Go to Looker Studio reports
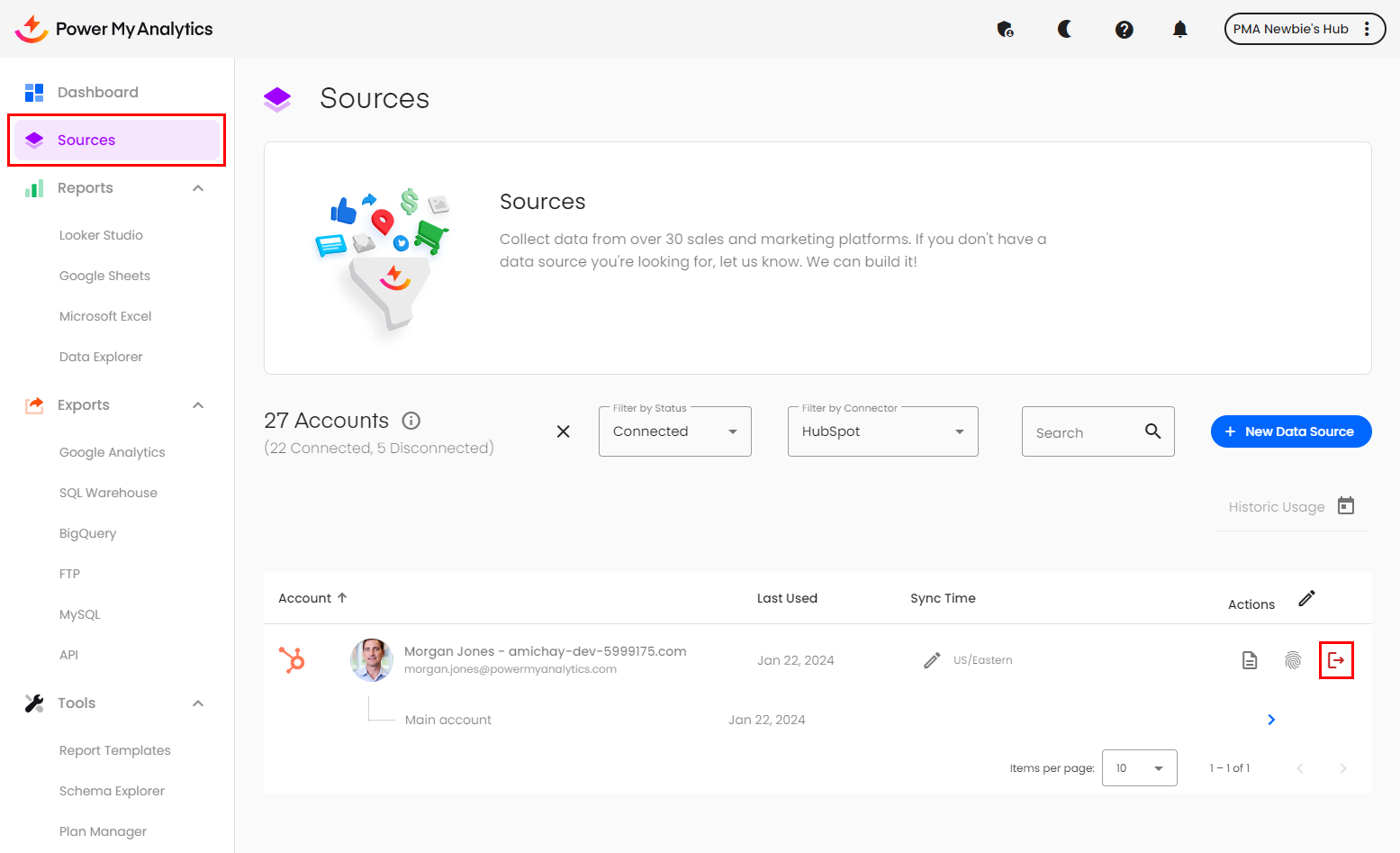The height and width of the screenshot is (853, 1400). (101, 235)
